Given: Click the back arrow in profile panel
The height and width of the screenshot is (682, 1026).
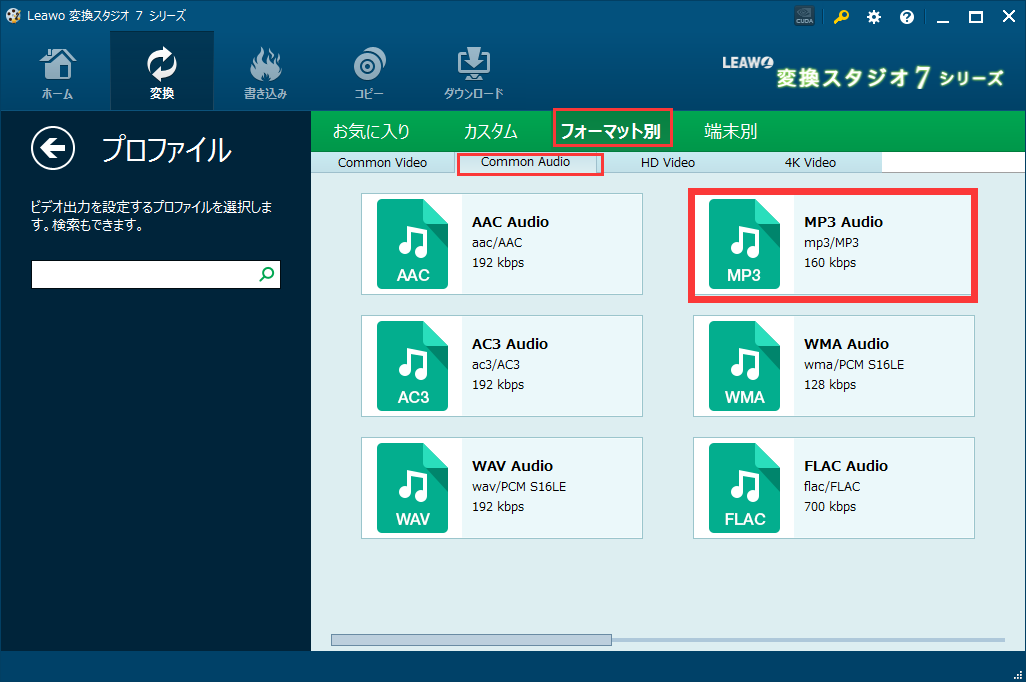Looking at the screenshot, I should (x=52, y=148).
